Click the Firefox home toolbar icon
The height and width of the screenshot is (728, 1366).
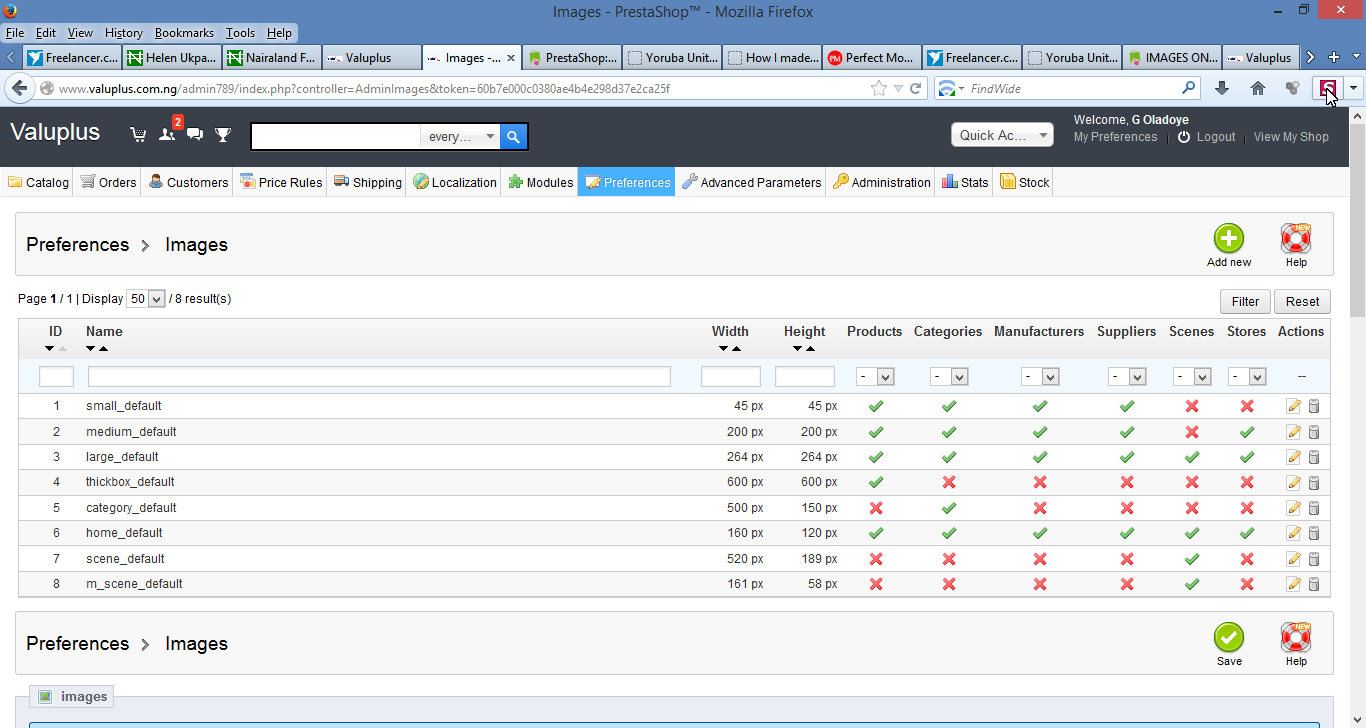[1258, 88]
